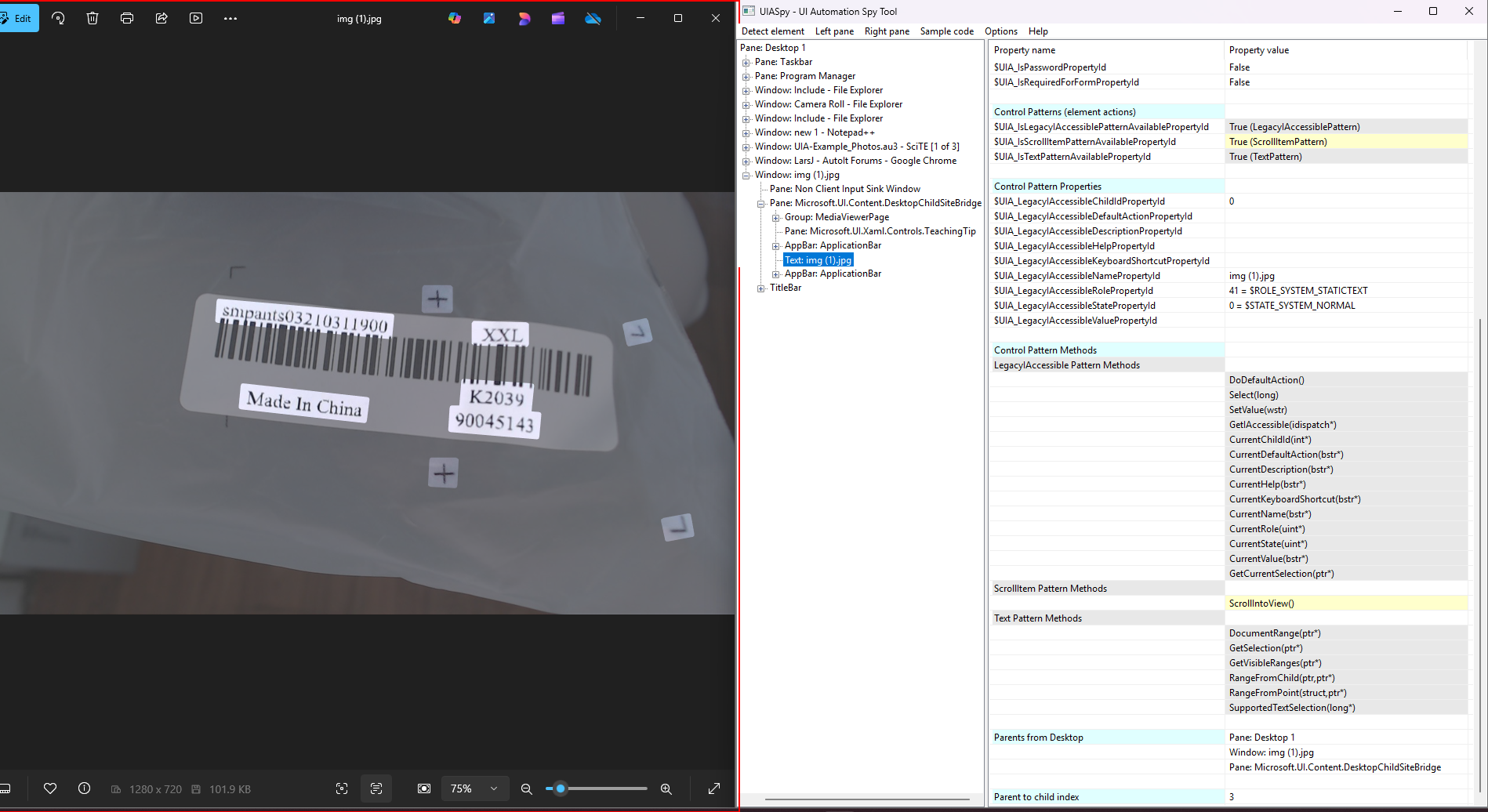Image resolution: width=1488 pixels, height=812 pixels.
Task: Expand the Group: MediaViewerPage tree node
Action: click(x=775, y=217)
